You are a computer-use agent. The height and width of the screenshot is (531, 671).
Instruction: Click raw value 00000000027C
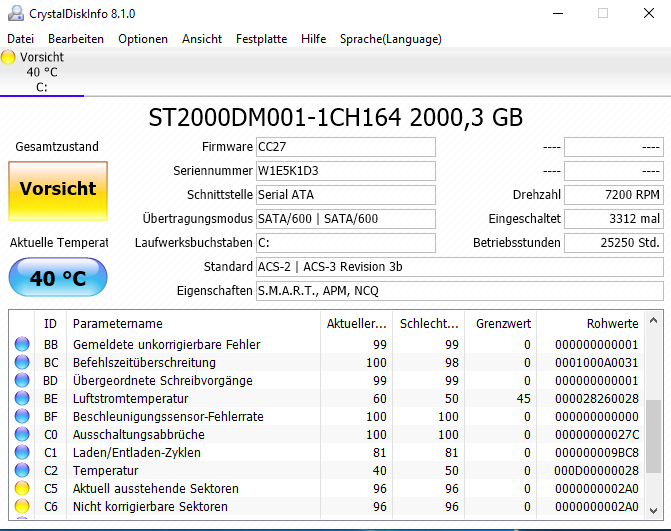[597, 434]
